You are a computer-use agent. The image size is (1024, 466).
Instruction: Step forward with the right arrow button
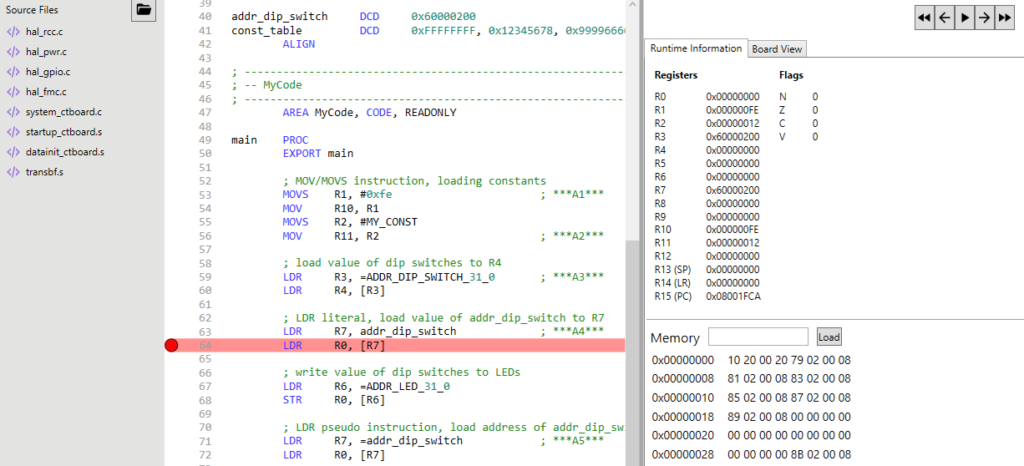pyautogui.click(x=984, y=17)
